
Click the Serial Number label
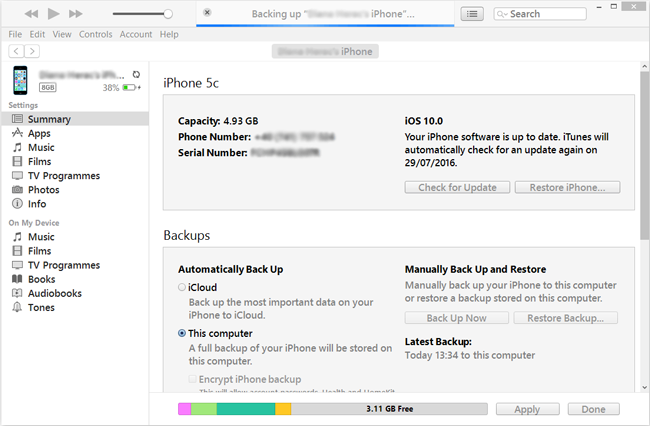(x=213, y=153)
